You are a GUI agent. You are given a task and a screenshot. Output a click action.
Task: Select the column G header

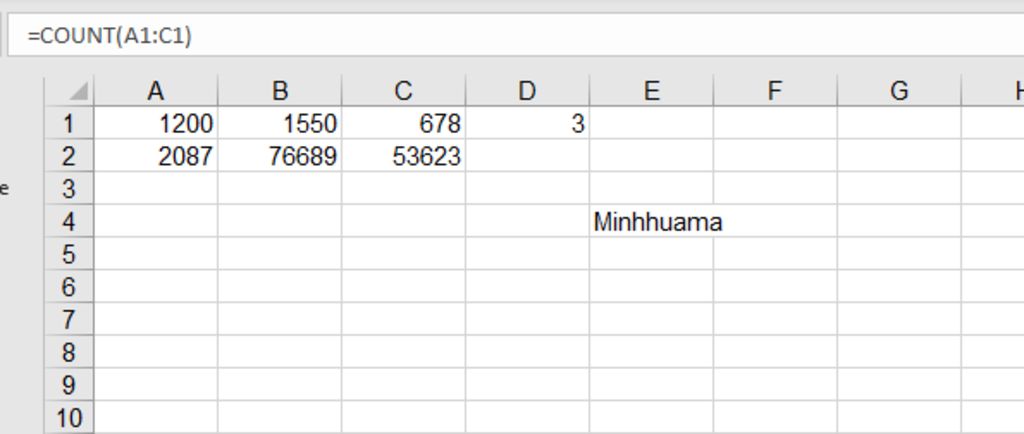[899, 91]
